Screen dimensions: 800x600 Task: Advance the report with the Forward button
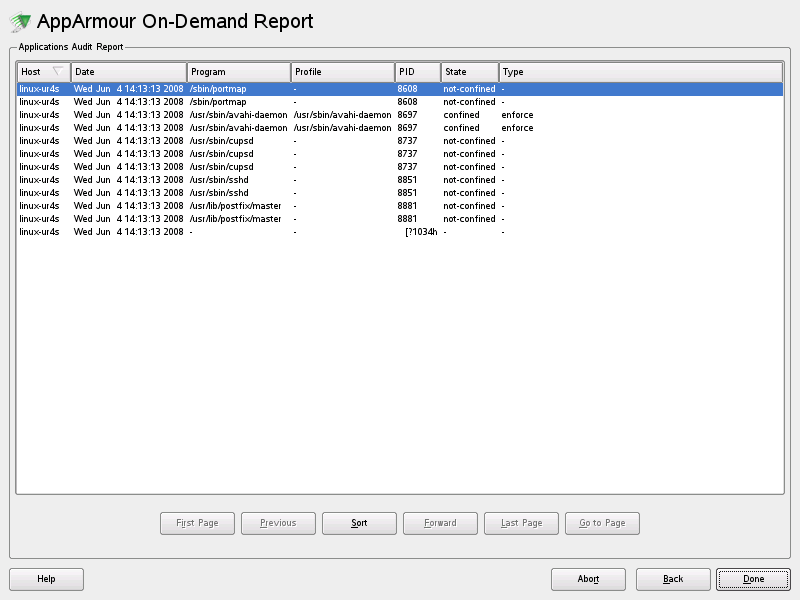440,523
